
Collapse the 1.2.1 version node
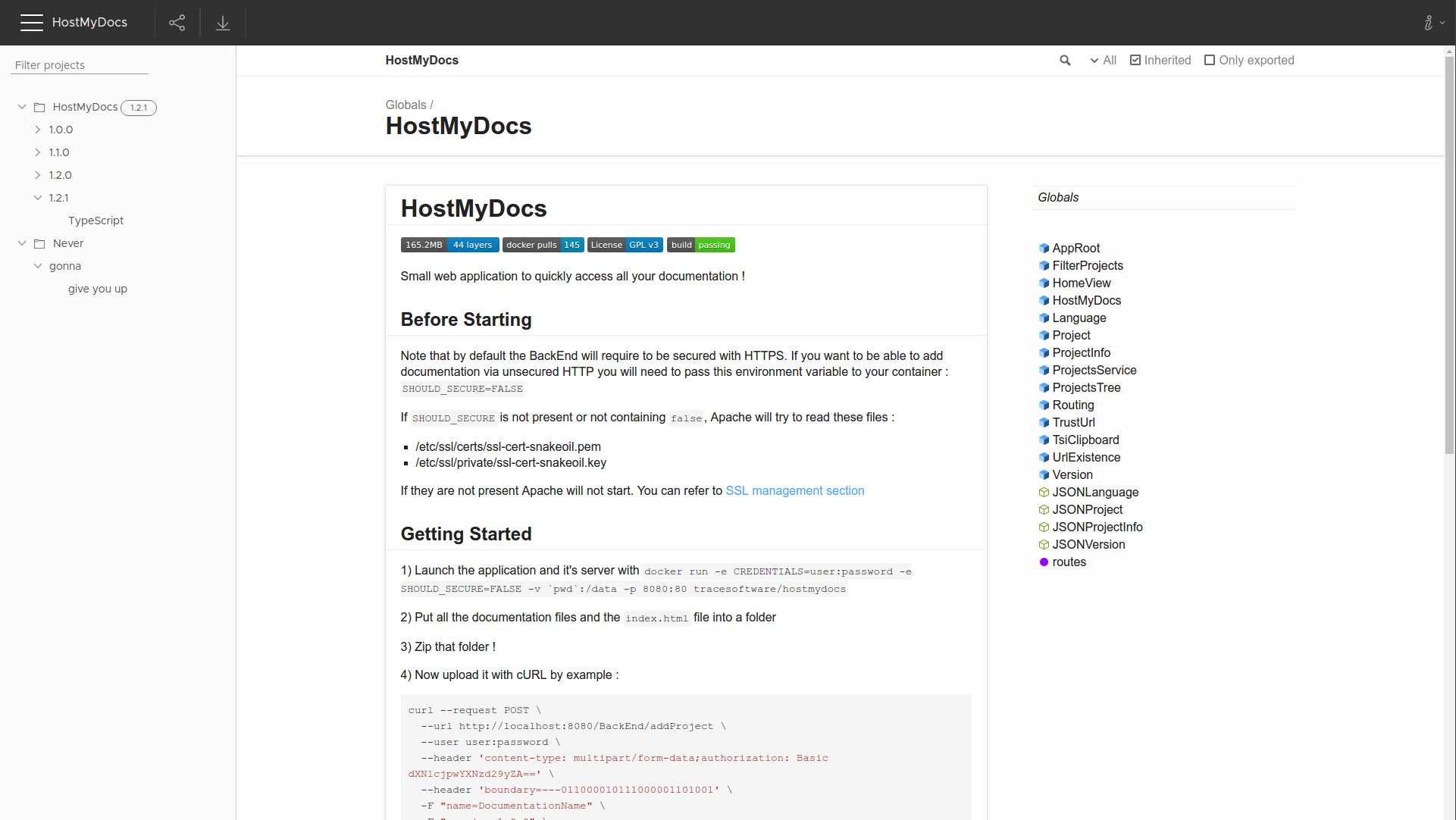pos(38,198)
